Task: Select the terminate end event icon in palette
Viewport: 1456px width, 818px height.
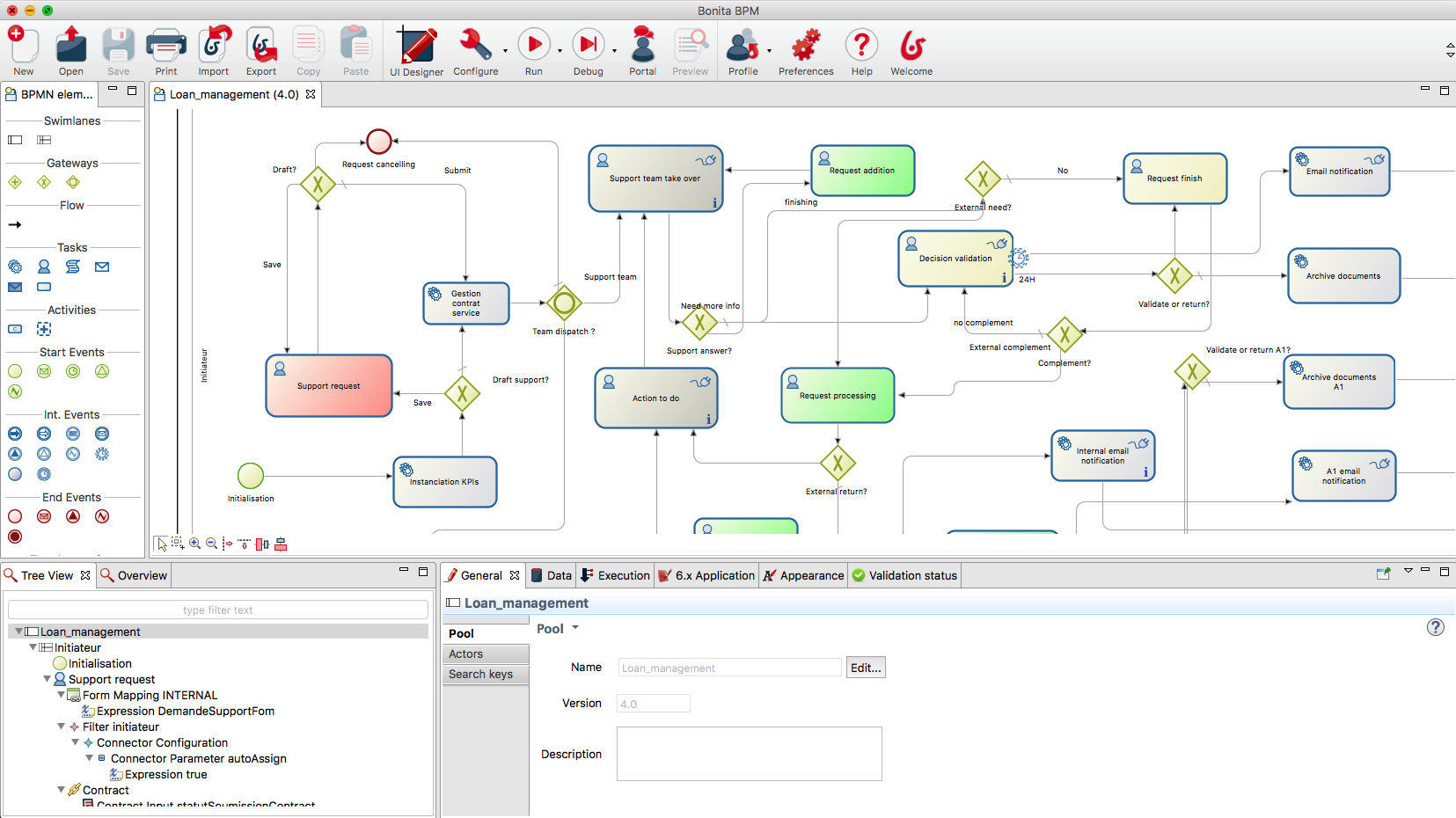Action: pyautogui.click(x=15, y=537)
